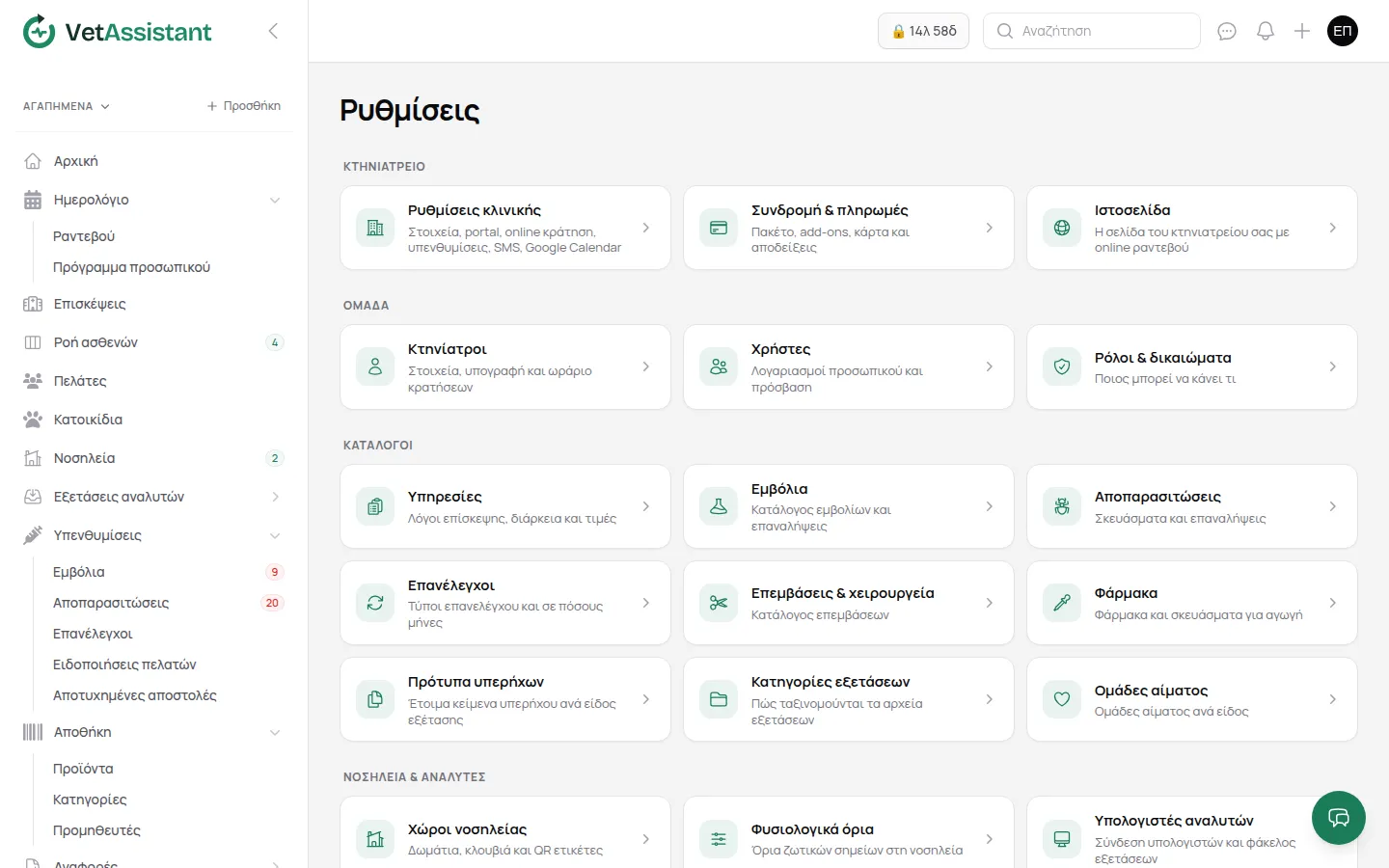Click the heart icon on Ομάδες αίματος

tap(1062, 699)
